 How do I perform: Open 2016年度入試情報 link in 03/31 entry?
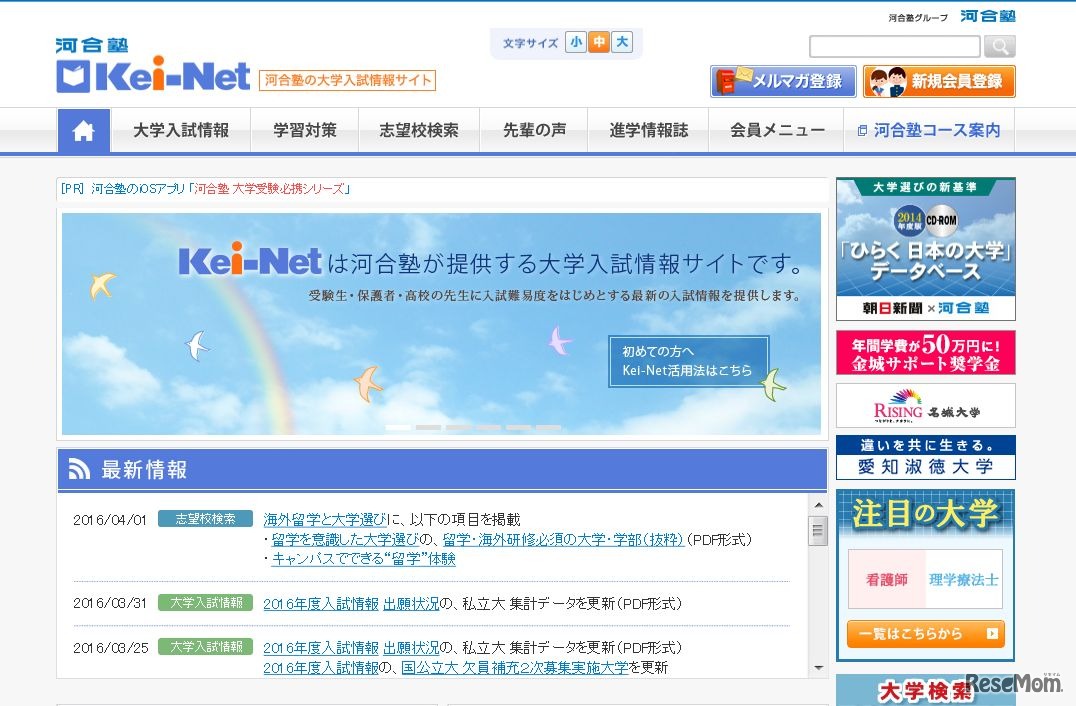tap(321, 604)
